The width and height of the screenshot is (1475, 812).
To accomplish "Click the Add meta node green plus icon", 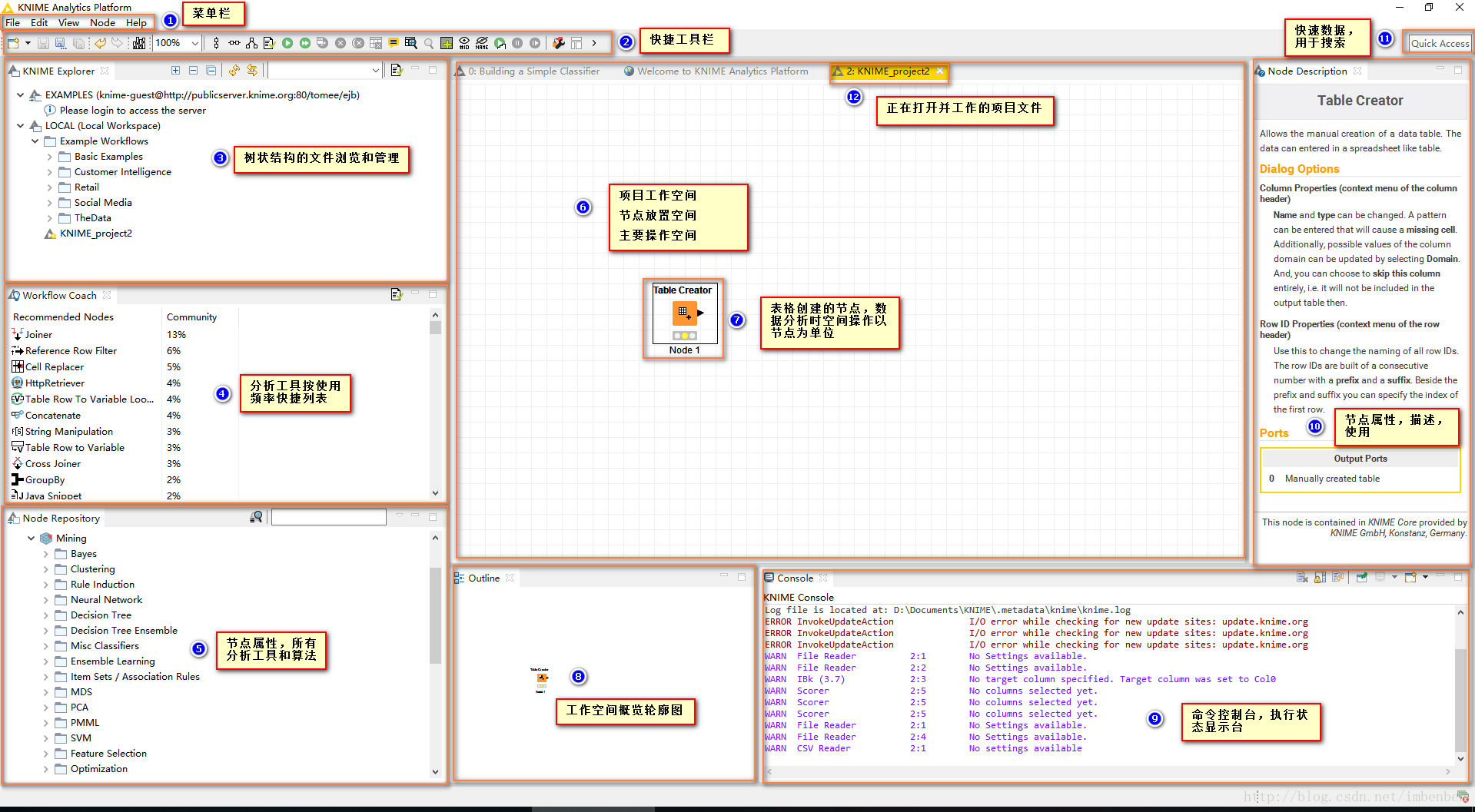I will click(x=447, y=43).
